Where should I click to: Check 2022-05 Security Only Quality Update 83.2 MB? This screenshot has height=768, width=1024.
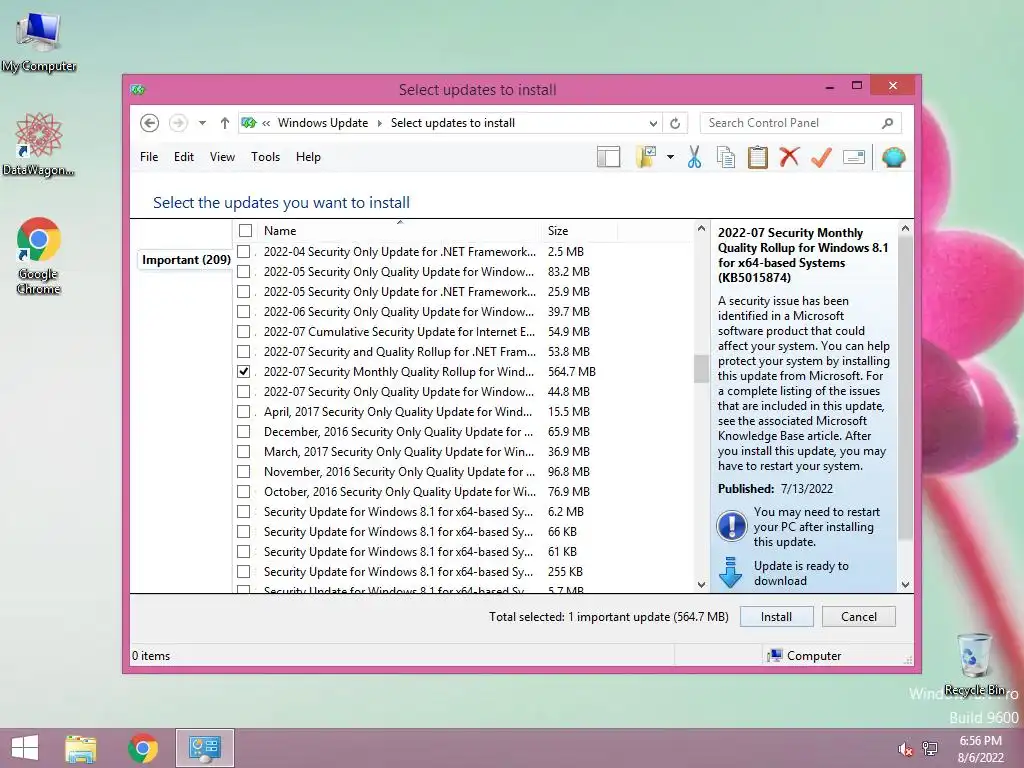coord(244,272)
